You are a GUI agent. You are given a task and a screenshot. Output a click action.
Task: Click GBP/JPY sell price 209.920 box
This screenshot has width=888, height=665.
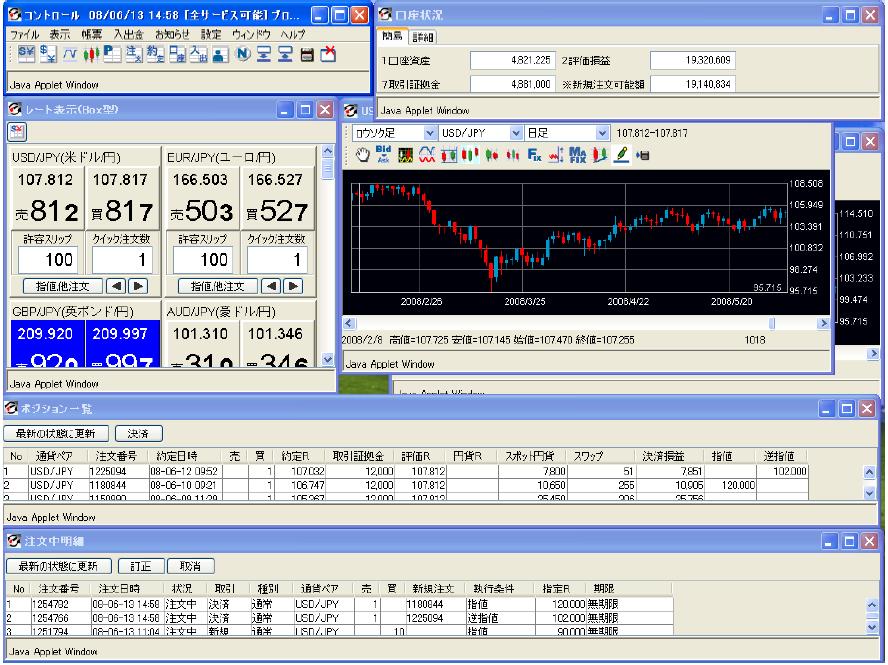[47, 344]
